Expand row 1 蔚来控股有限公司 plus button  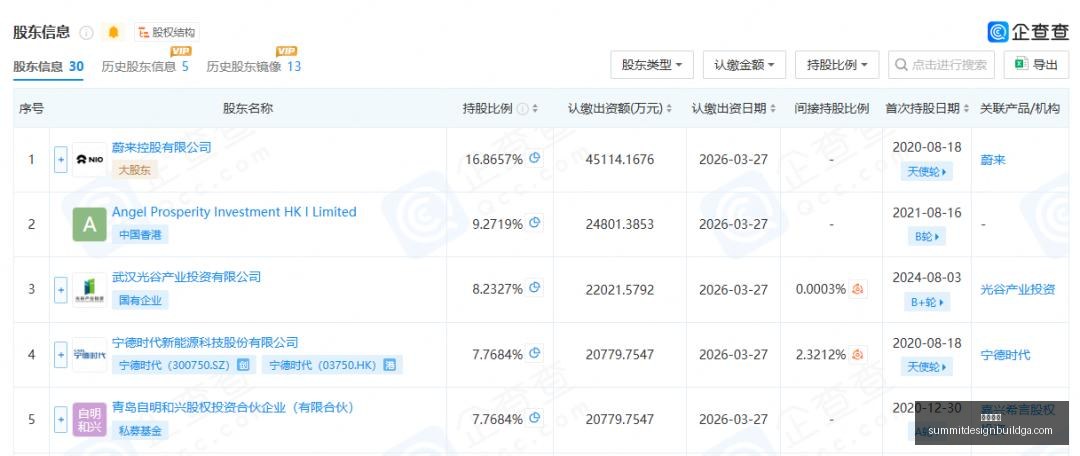(x=61, y=159)
